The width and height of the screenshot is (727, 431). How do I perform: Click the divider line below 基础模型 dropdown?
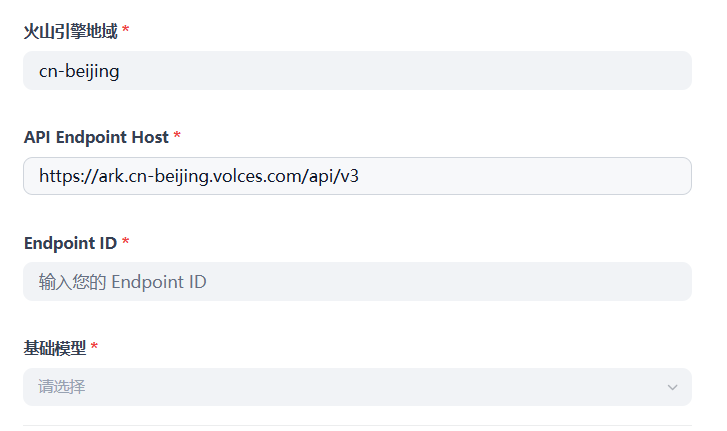(357, 425)
